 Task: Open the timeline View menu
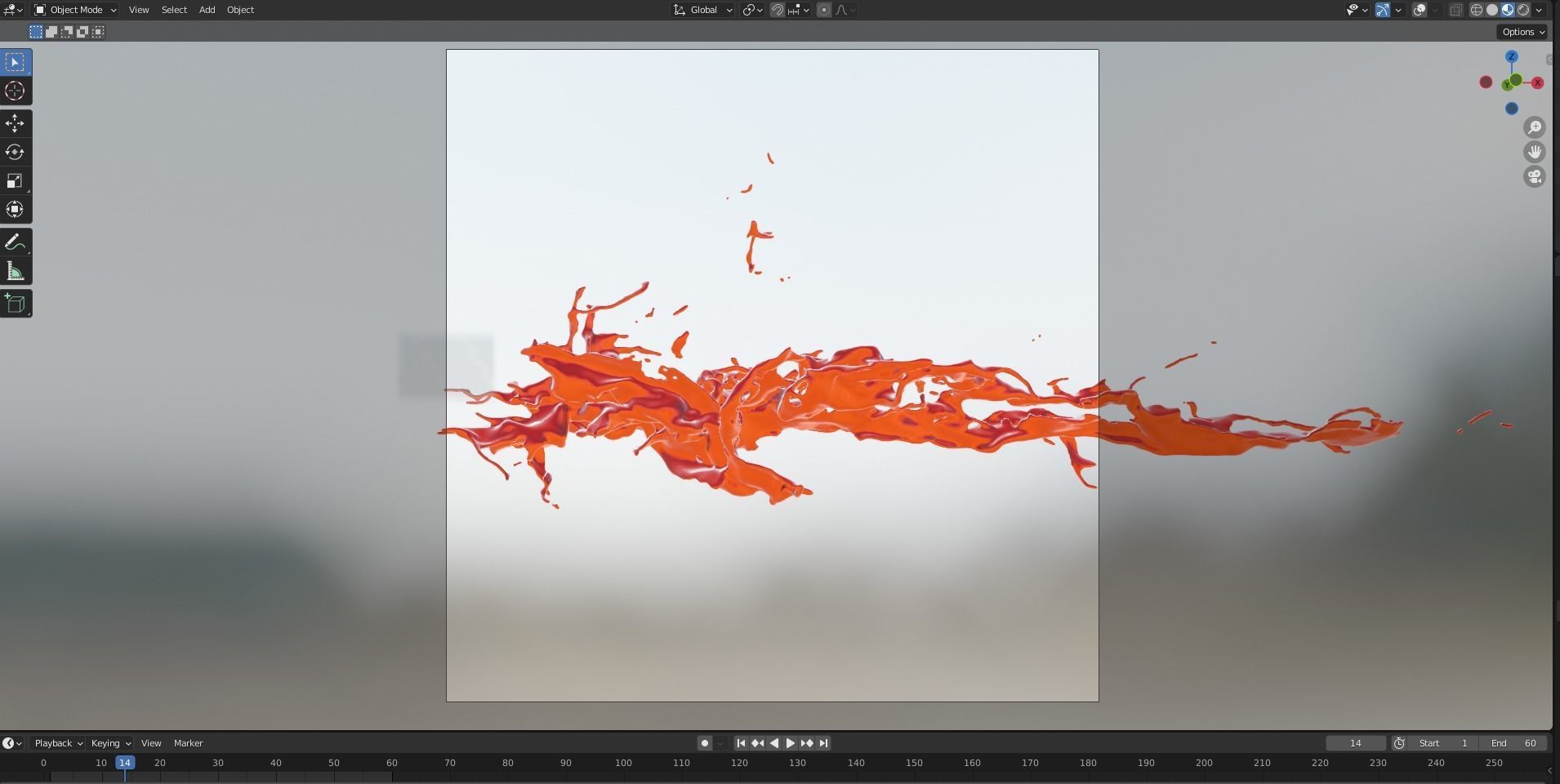click(x=151, y=743)
